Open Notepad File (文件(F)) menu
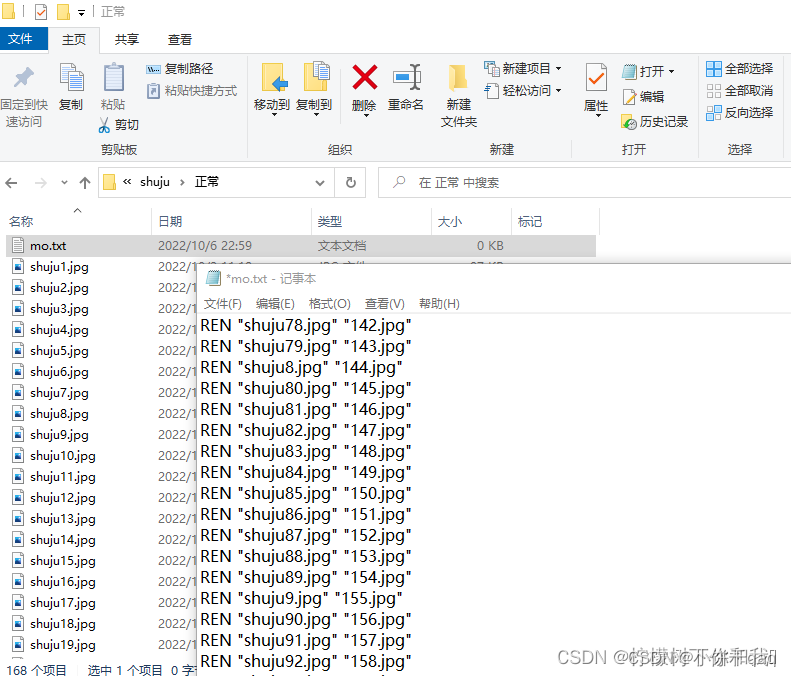 [x=222, y=304]
